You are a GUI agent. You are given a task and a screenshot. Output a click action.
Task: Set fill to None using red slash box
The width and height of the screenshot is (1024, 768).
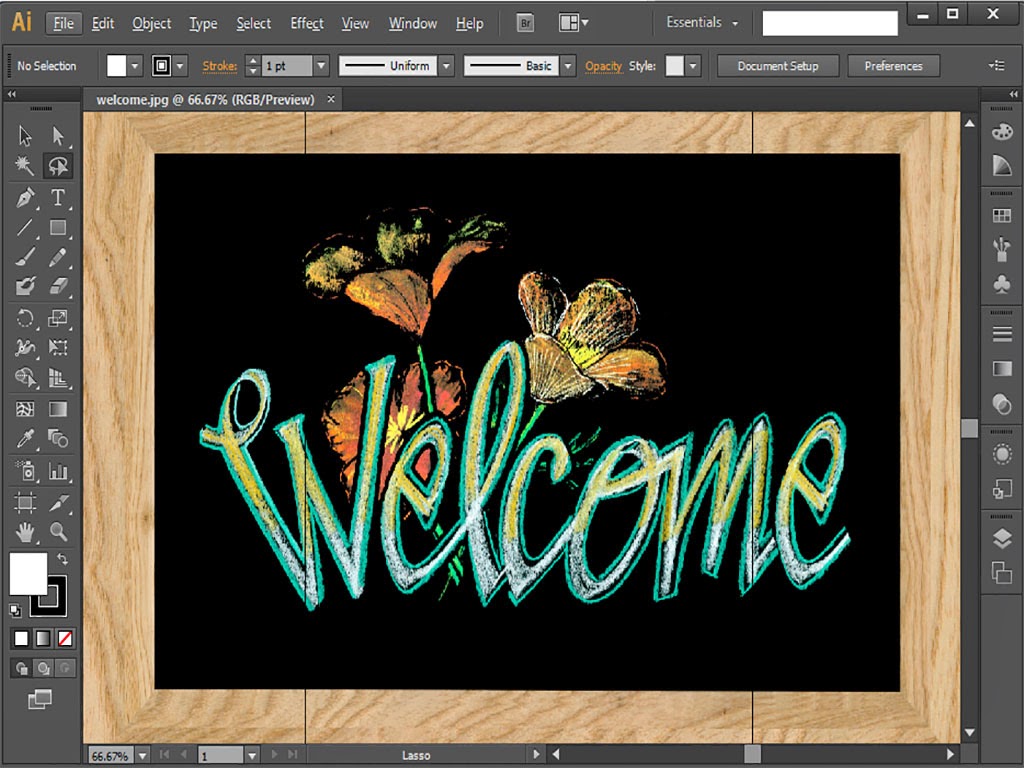pos(65,638)
